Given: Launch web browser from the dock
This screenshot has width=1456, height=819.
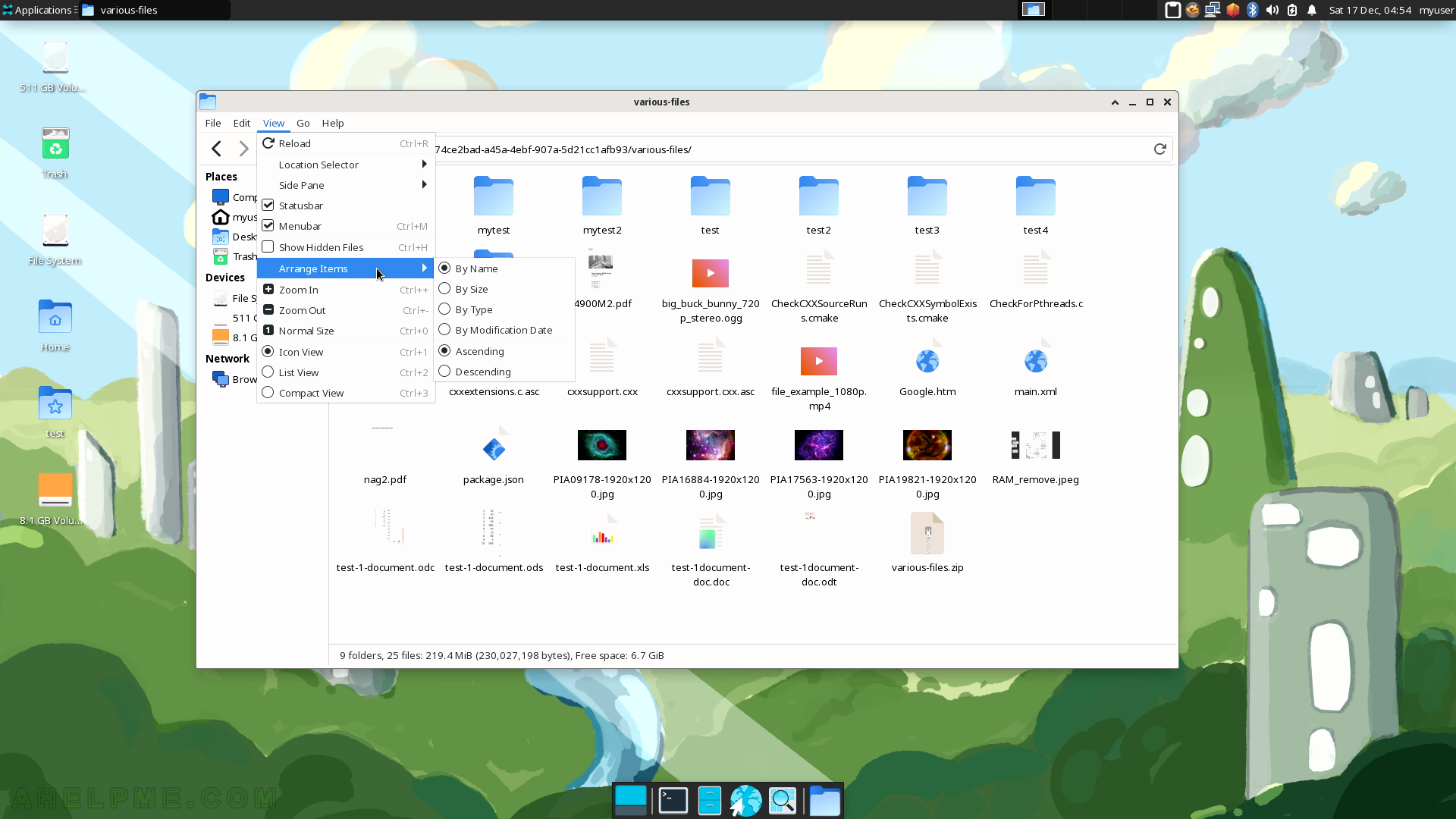Looking at the screenshot, I should 745,801.
